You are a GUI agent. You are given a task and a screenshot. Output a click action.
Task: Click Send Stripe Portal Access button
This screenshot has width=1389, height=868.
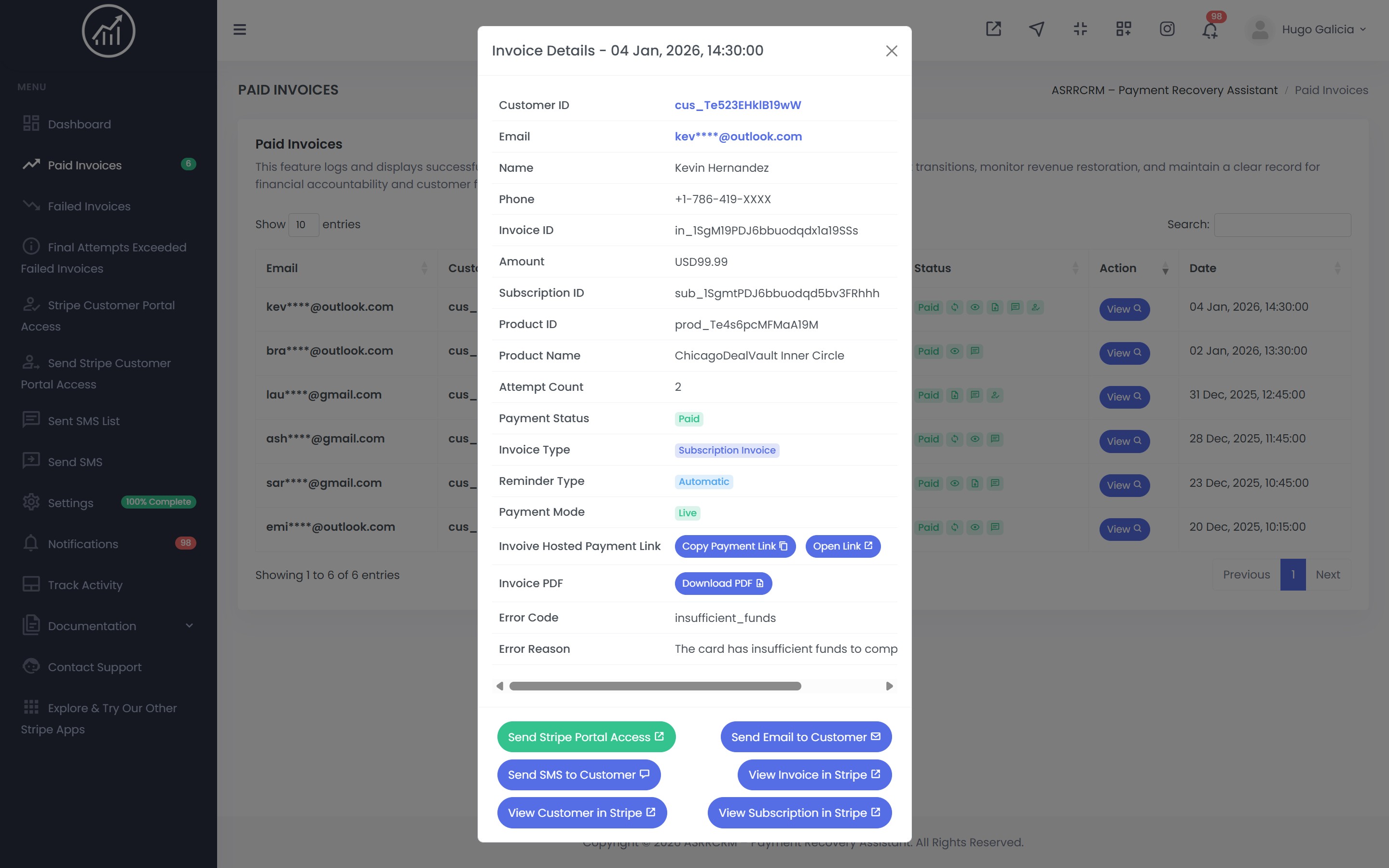(x=585, y=737)
